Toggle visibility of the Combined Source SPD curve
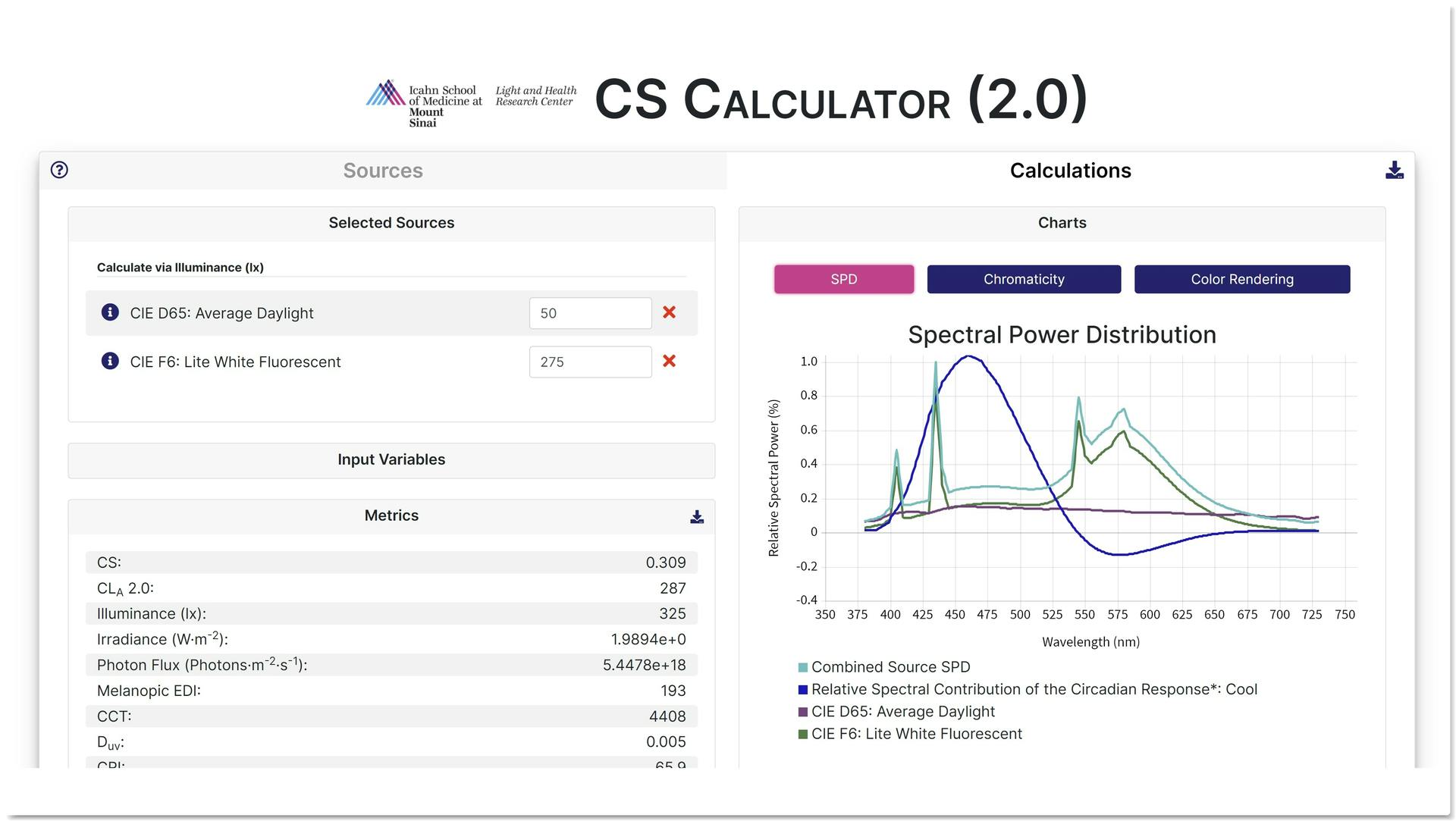This screenshot has height=821, width=1456. [890, 667]
